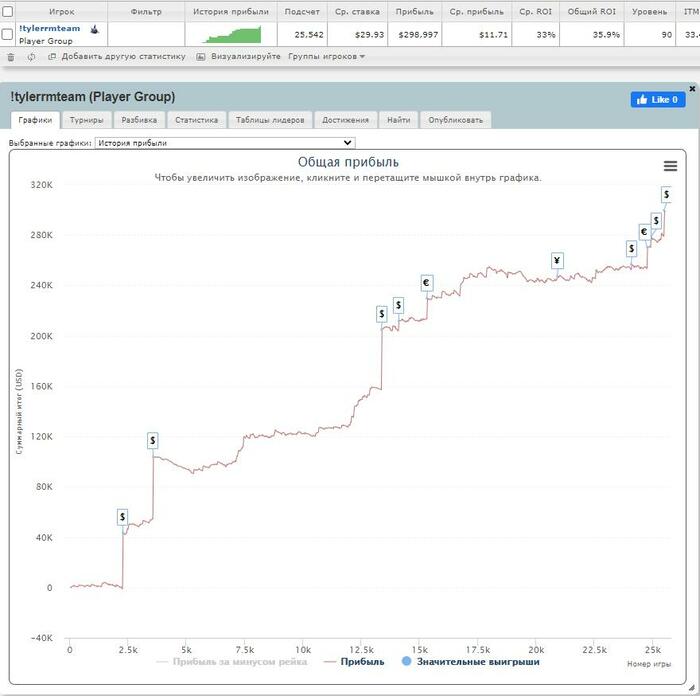
Task: Sort by the История прибыли column header
Action: [231, 12]
